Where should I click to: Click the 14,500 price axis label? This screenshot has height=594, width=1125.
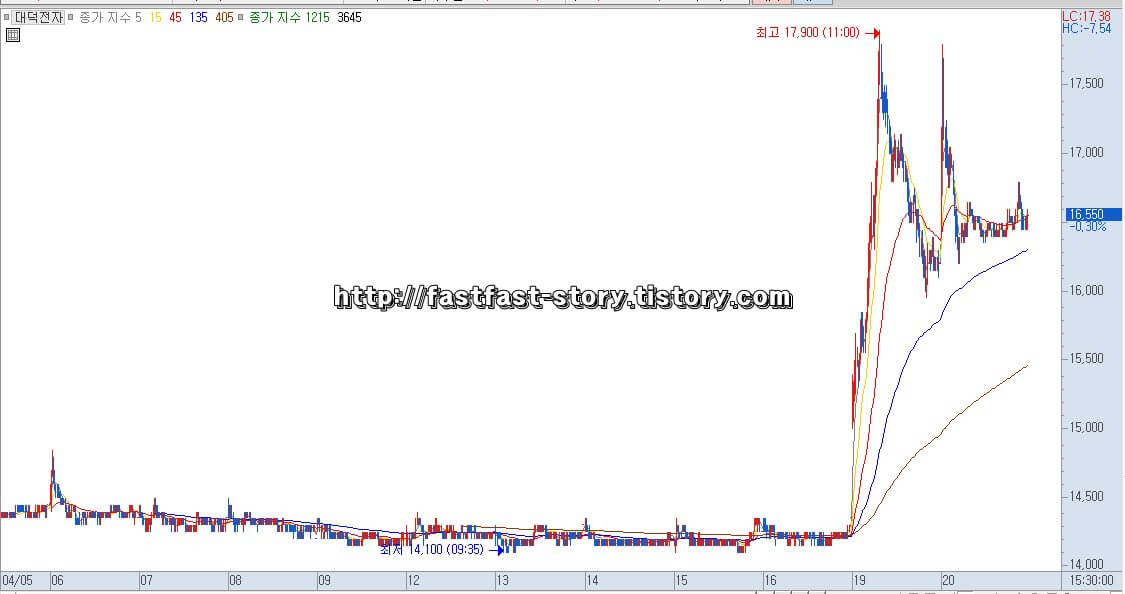click(1086, 496)
